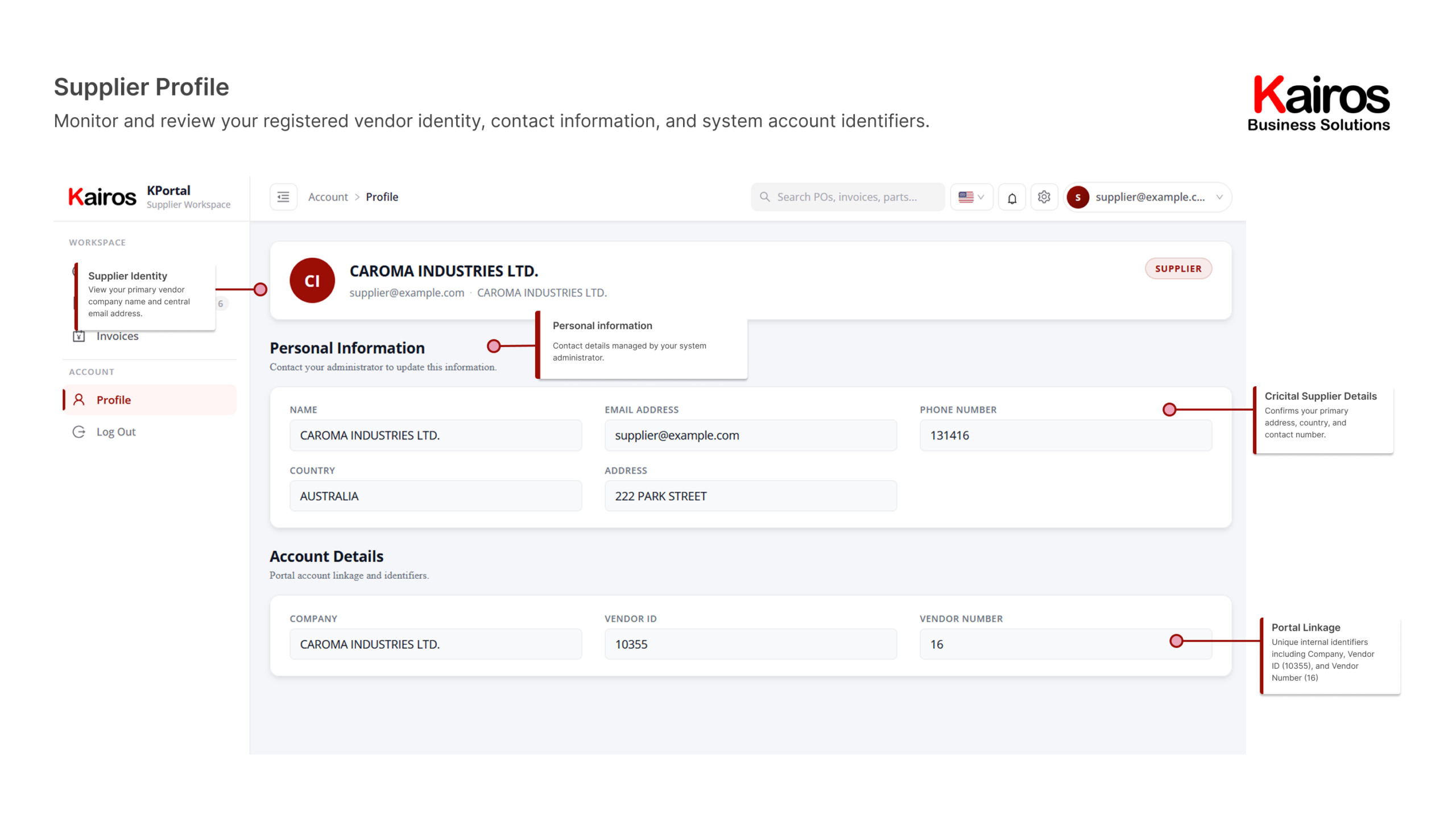
Task: Click the S user avatar
Action: [1078, 197]
